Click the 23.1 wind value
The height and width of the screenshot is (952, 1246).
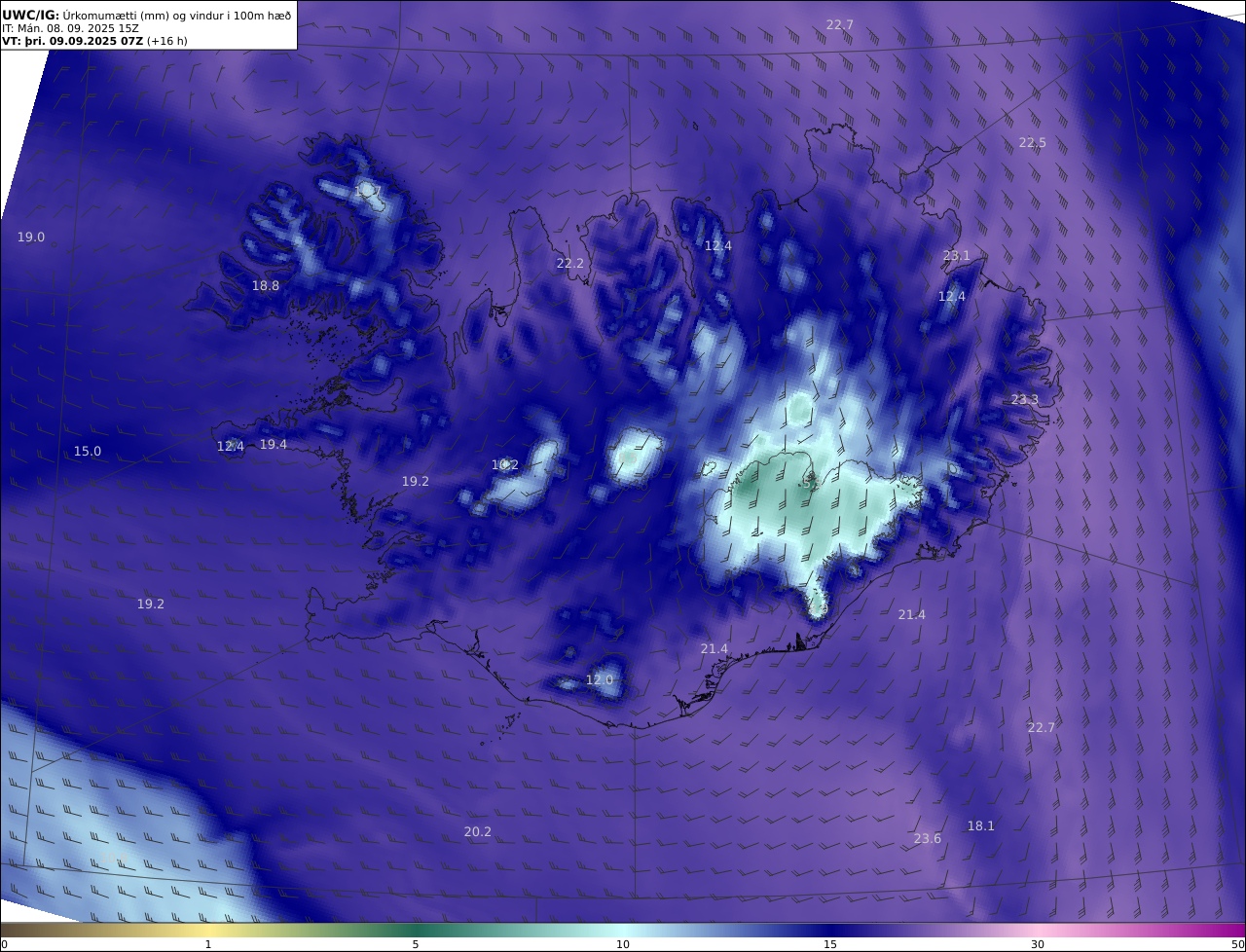957,256
